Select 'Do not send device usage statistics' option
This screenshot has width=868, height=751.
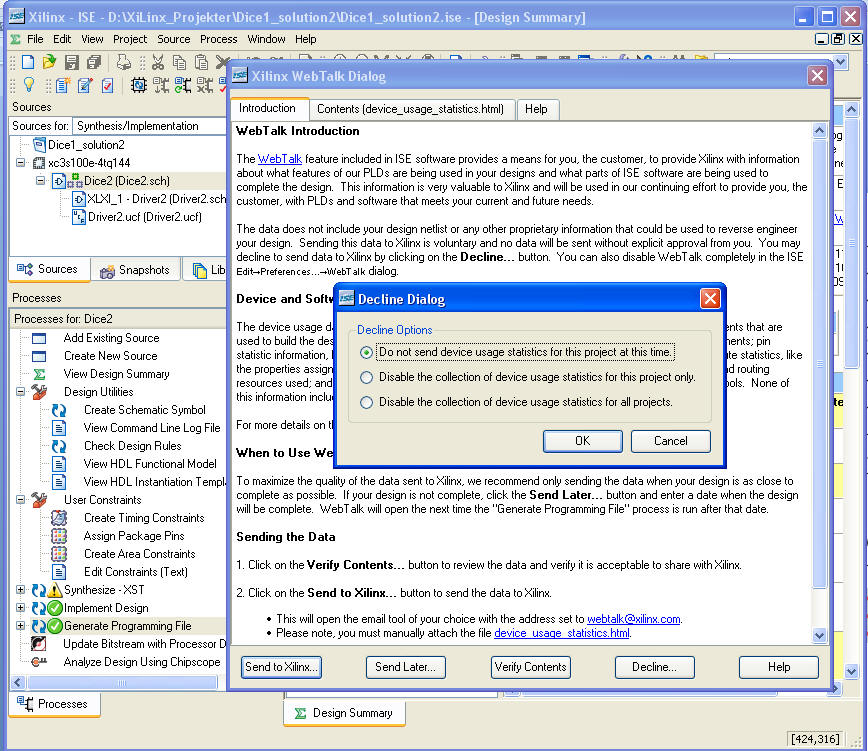click(366, 353)
